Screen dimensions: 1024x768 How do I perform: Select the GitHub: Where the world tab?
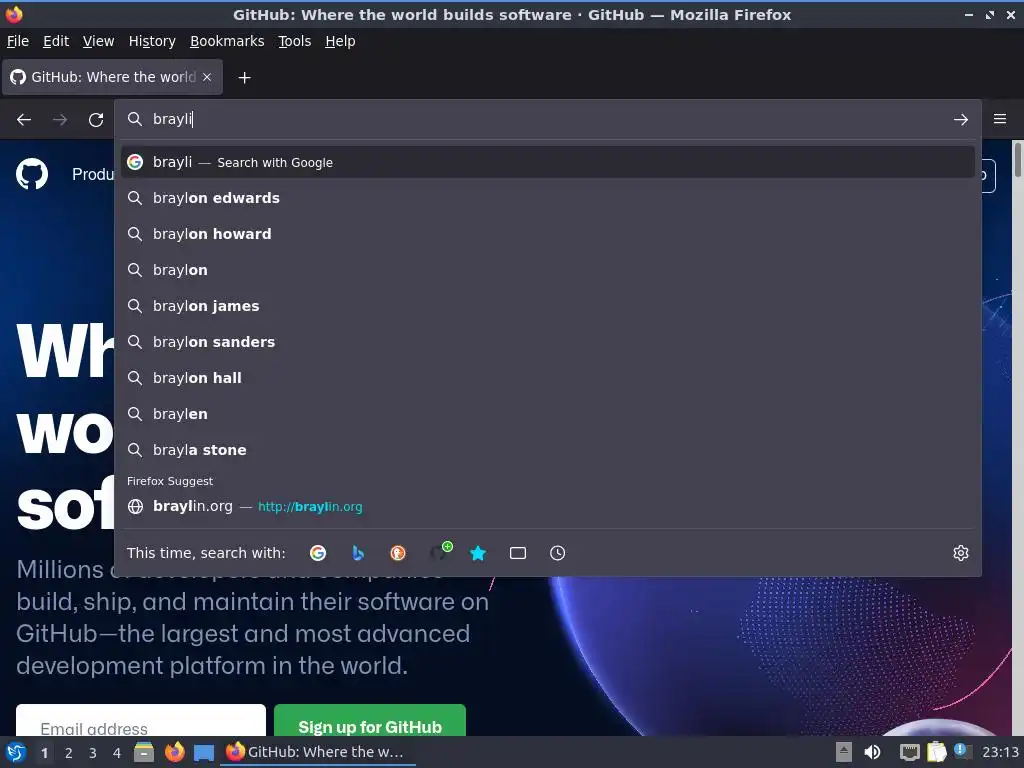(x=112, y=77)
